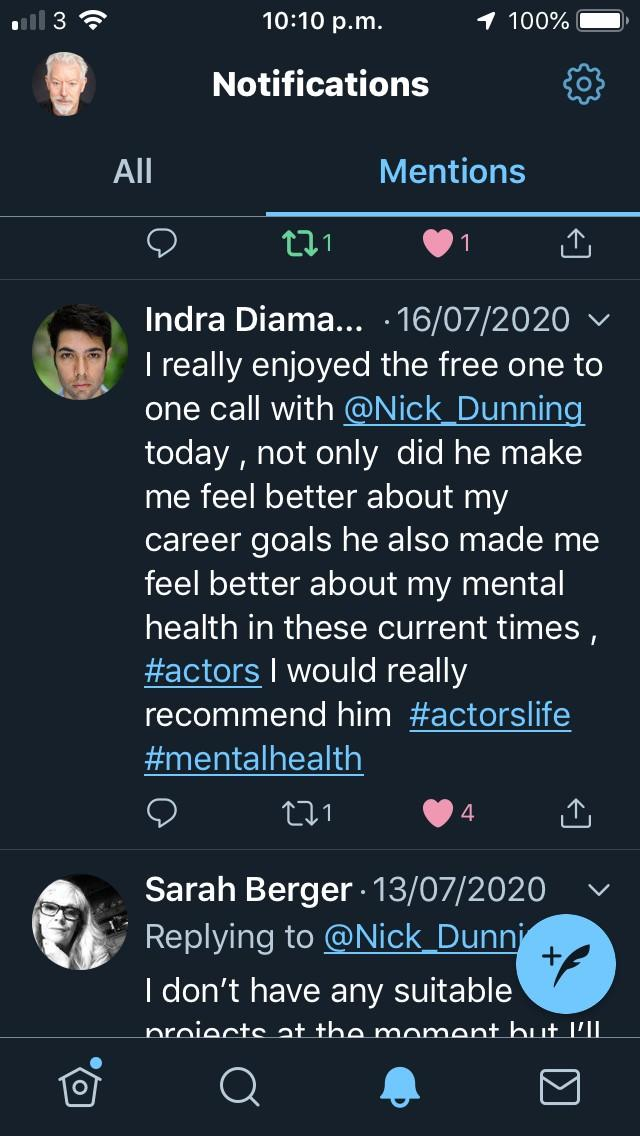Image resolution: width=640 pixels, height=1136 pixels.
Task: Open Direct Messages envelope icon
Action: [560, 1086]
